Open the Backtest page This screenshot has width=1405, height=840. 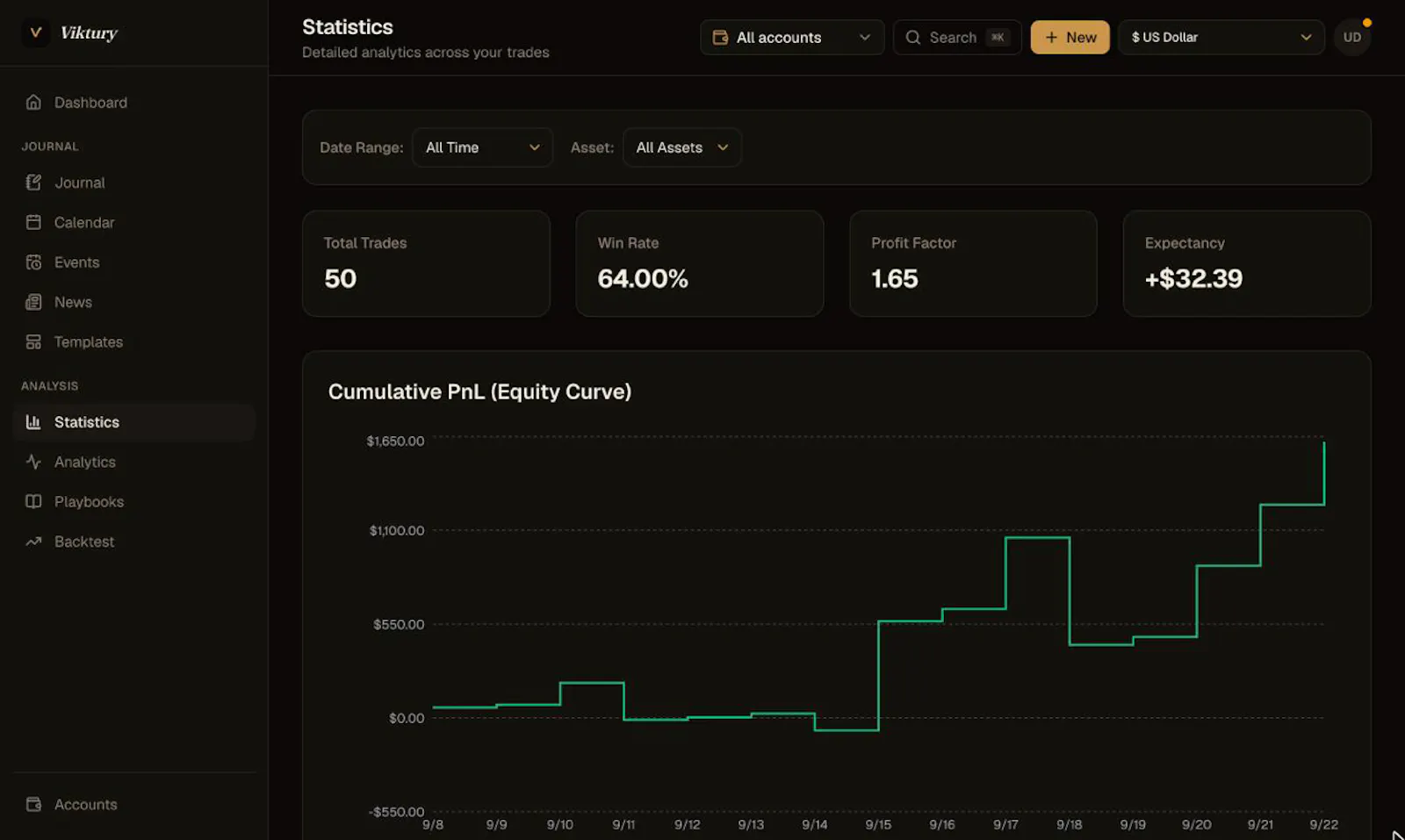pos(134,542)
